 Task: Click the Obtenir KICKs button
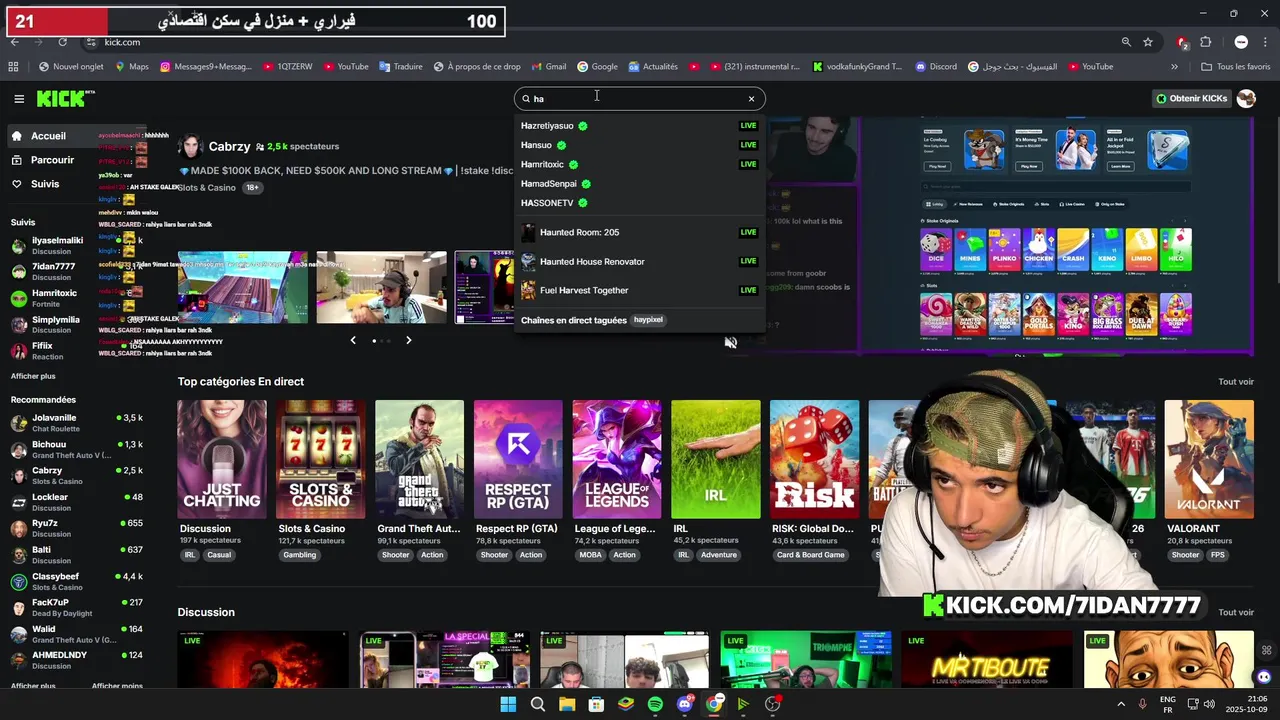tap(1191, 98)
